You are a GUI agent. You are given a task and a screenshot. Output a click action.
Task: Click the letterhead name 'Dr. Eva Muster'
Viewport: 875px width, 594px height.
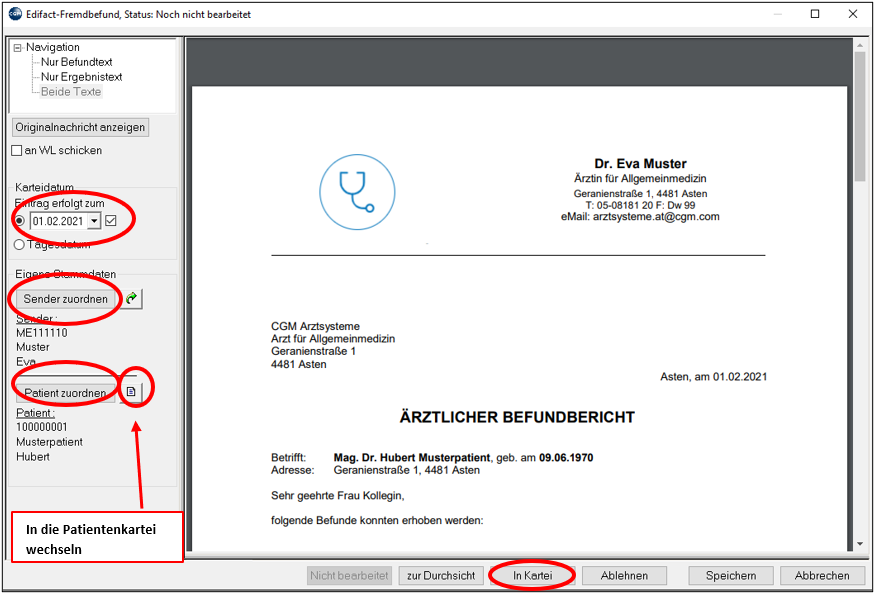click(x=640, y=164)
